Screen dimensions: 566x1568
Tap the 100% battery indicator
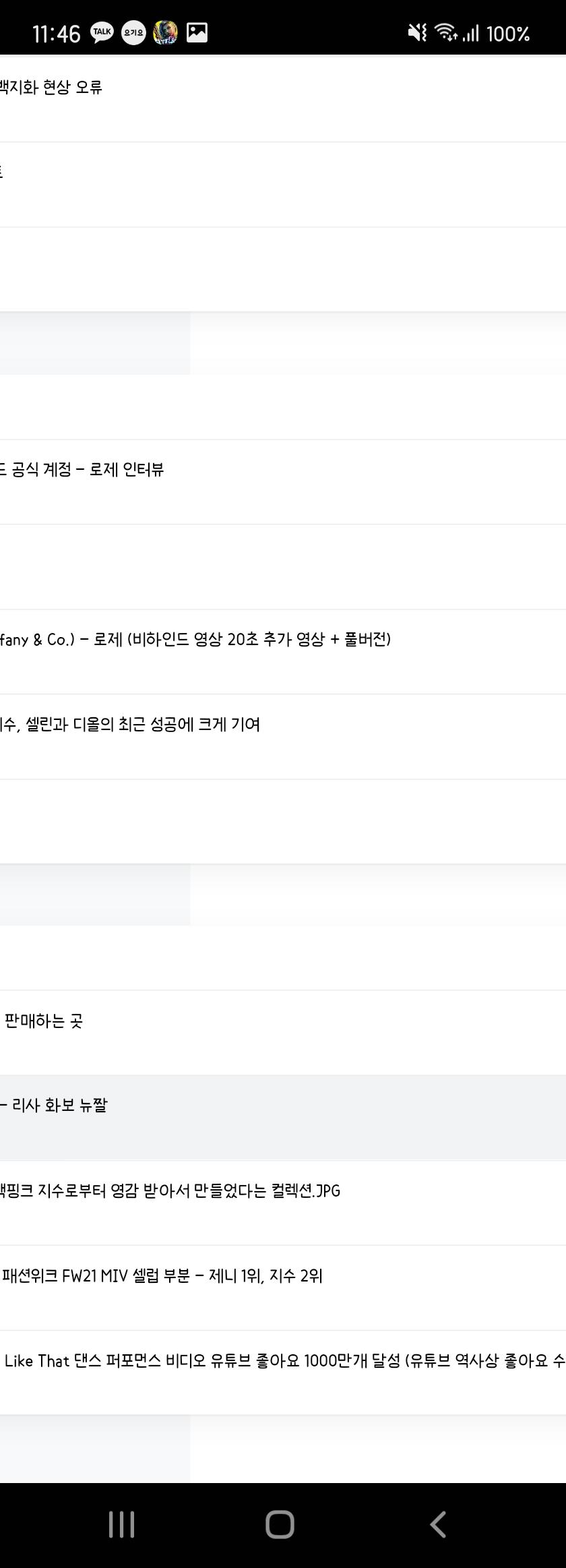508,34
